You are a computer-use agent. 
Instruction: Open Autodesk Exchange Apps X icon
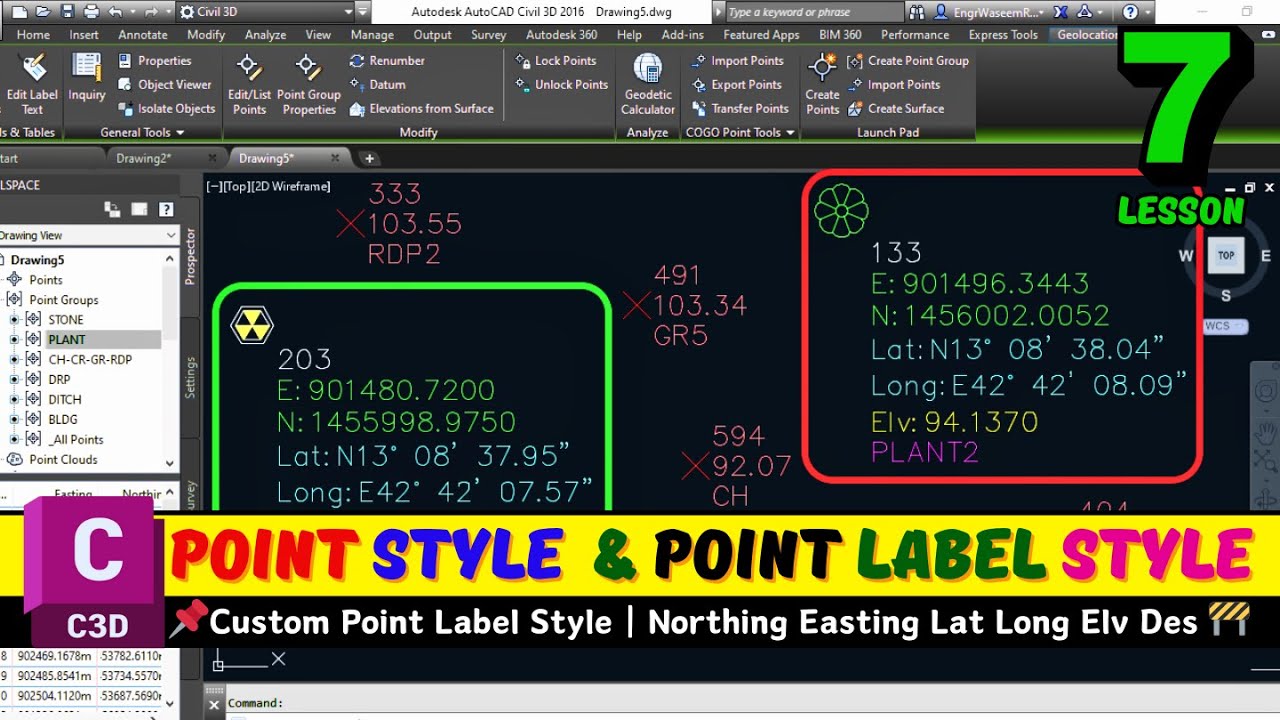tap(1061, 12)
